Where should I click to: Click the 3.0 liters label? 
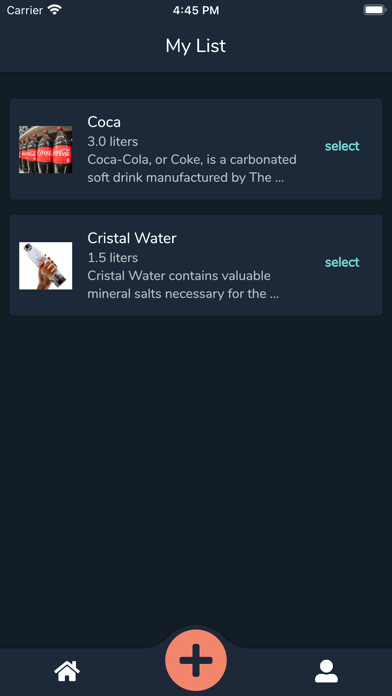(112, 142)
